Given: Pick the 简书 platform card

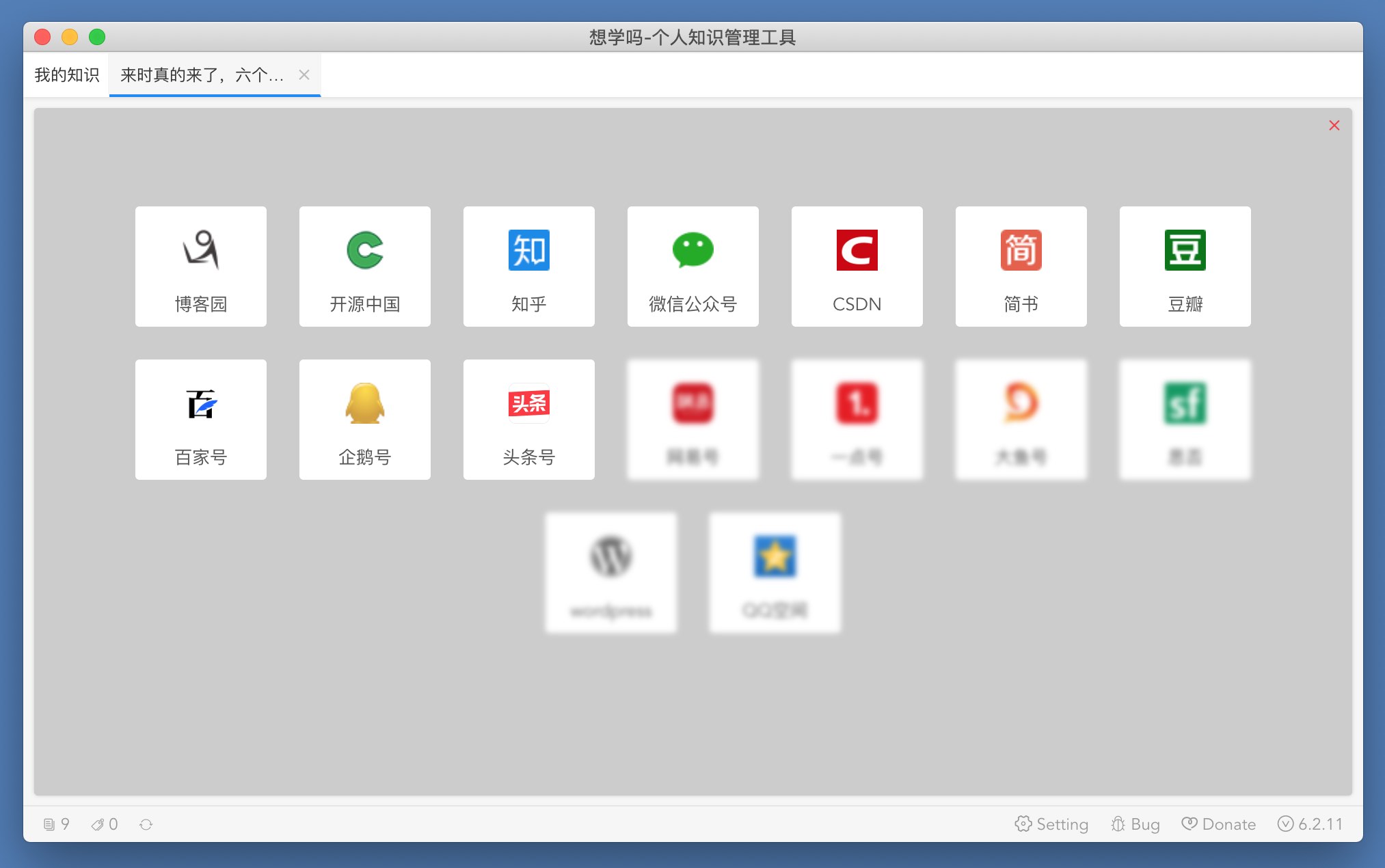Looking at the screenshot, I should click(1021, 267).
